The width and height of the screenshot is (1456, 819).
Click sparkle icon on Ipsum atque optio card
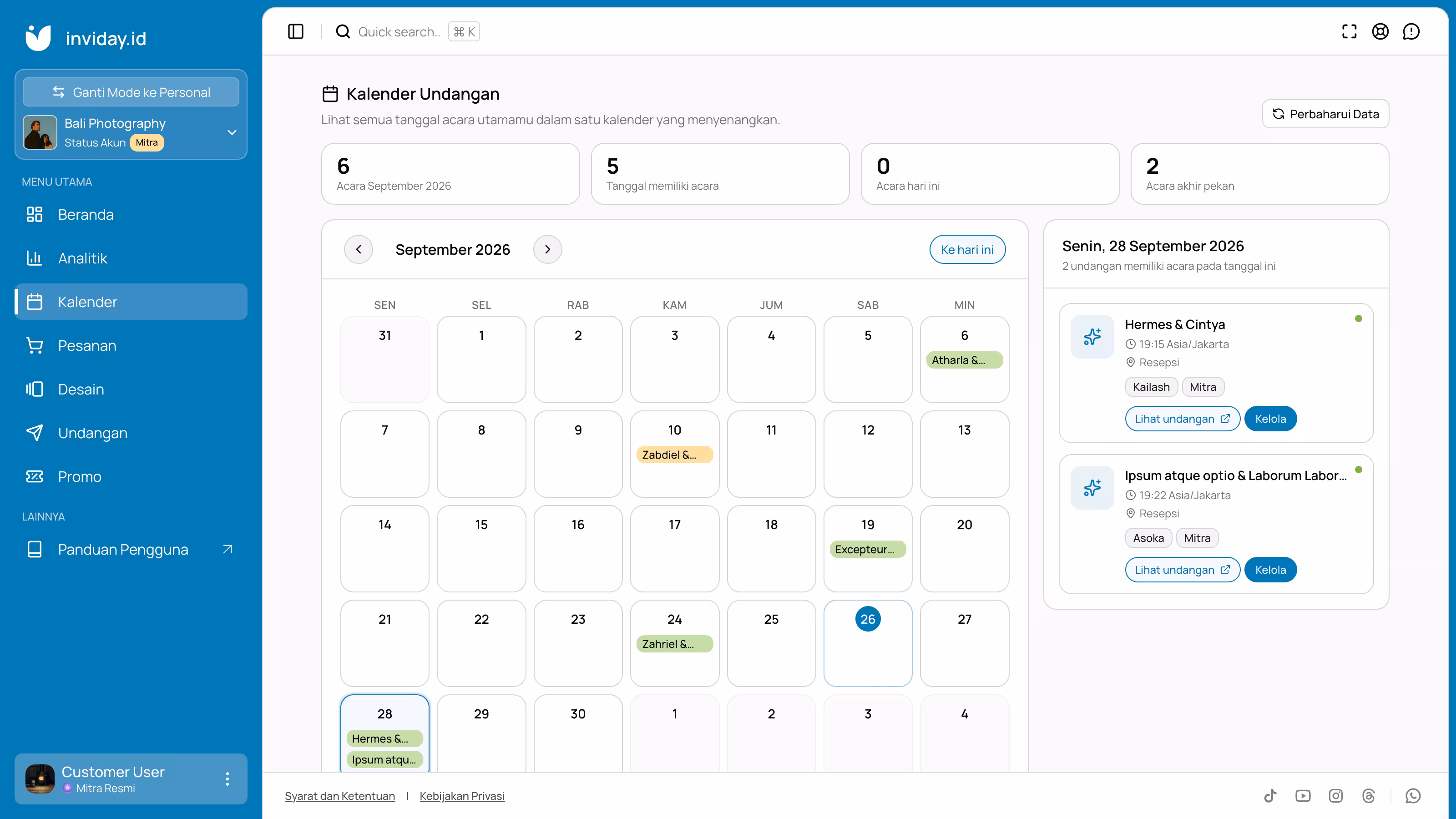(x=1092, y=487)
